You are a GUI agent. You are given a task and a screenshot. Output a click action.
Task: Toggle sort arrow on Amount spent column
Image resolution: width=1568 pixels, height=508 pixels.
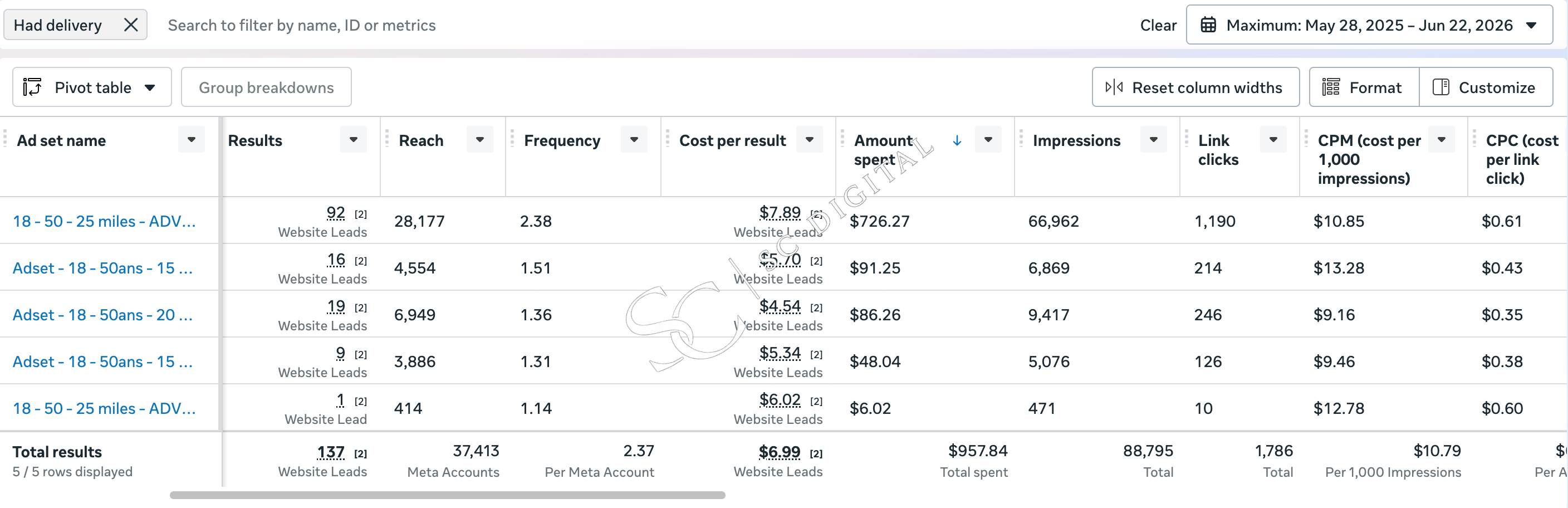957,141
